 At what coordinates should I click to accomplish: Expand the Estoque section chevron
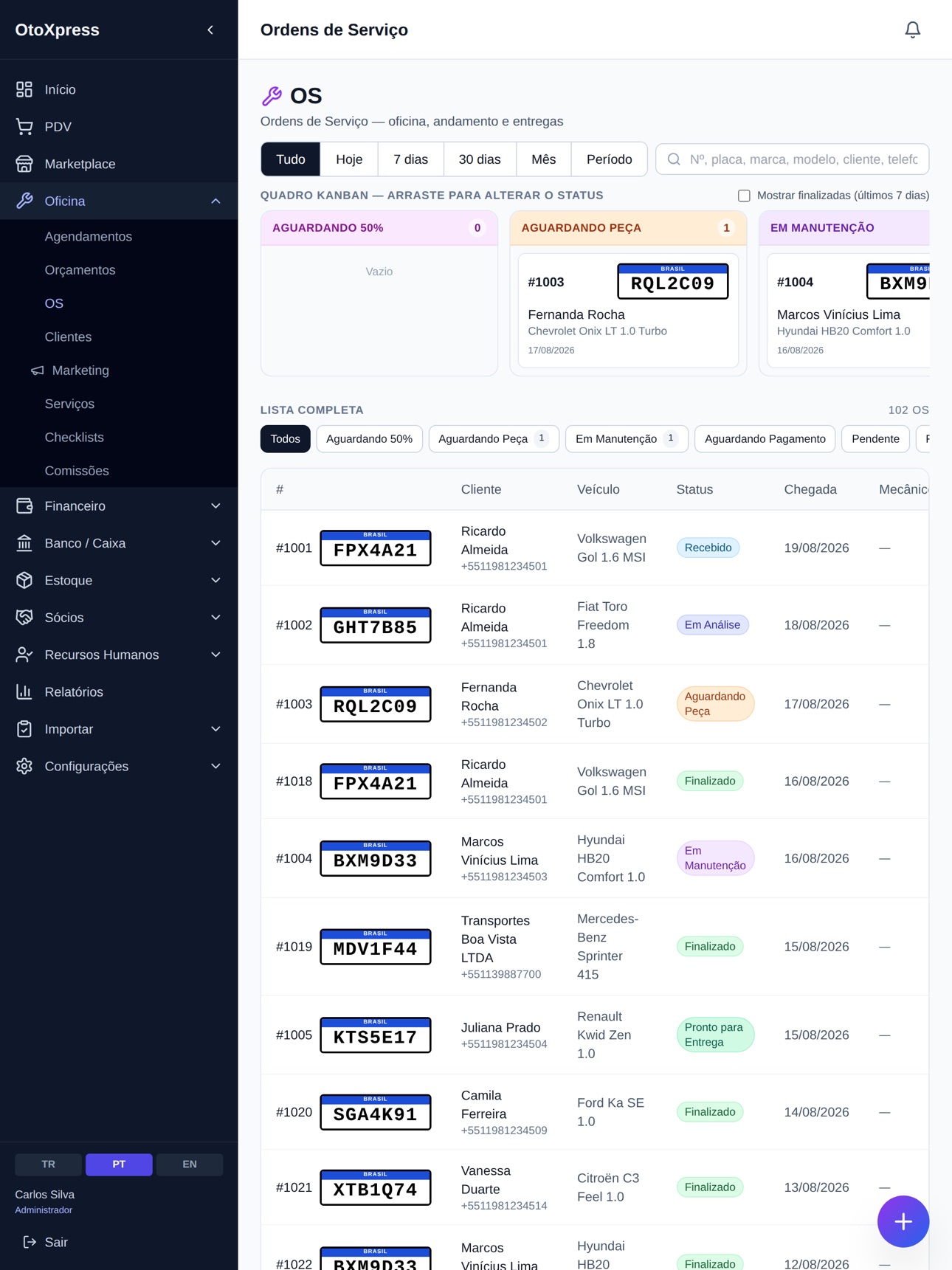pos(215,580)
